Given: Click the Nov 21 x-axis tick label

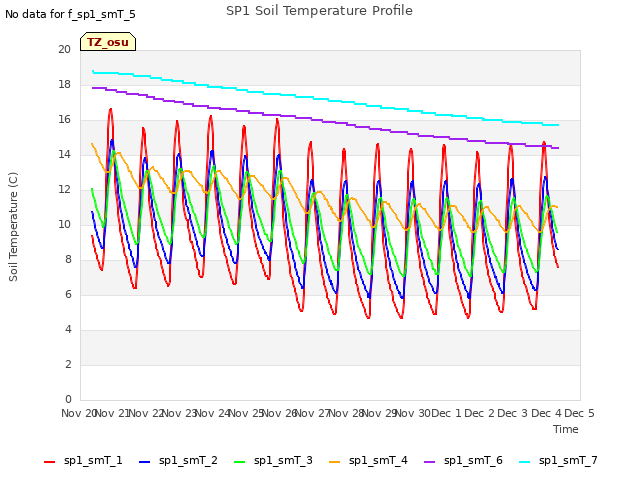Looking at the screenshot, I should click(112, 413).
